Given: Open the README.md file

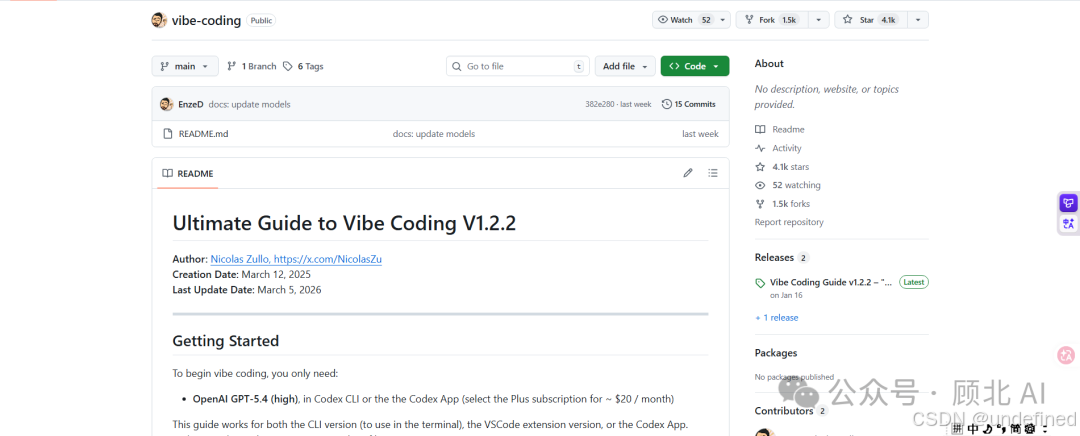Looking at the screenshot, I should pyautogui.click(x=203, y=134).
